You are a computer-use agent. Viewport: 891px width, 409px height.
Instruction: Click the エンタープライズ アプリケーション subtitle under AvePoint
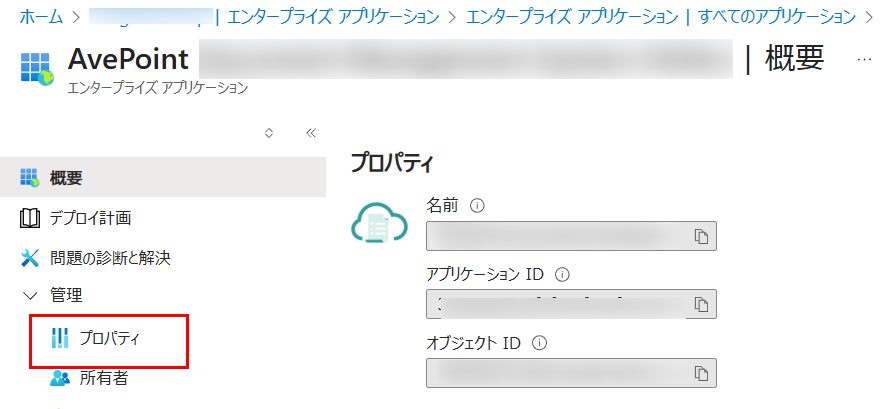157,88
